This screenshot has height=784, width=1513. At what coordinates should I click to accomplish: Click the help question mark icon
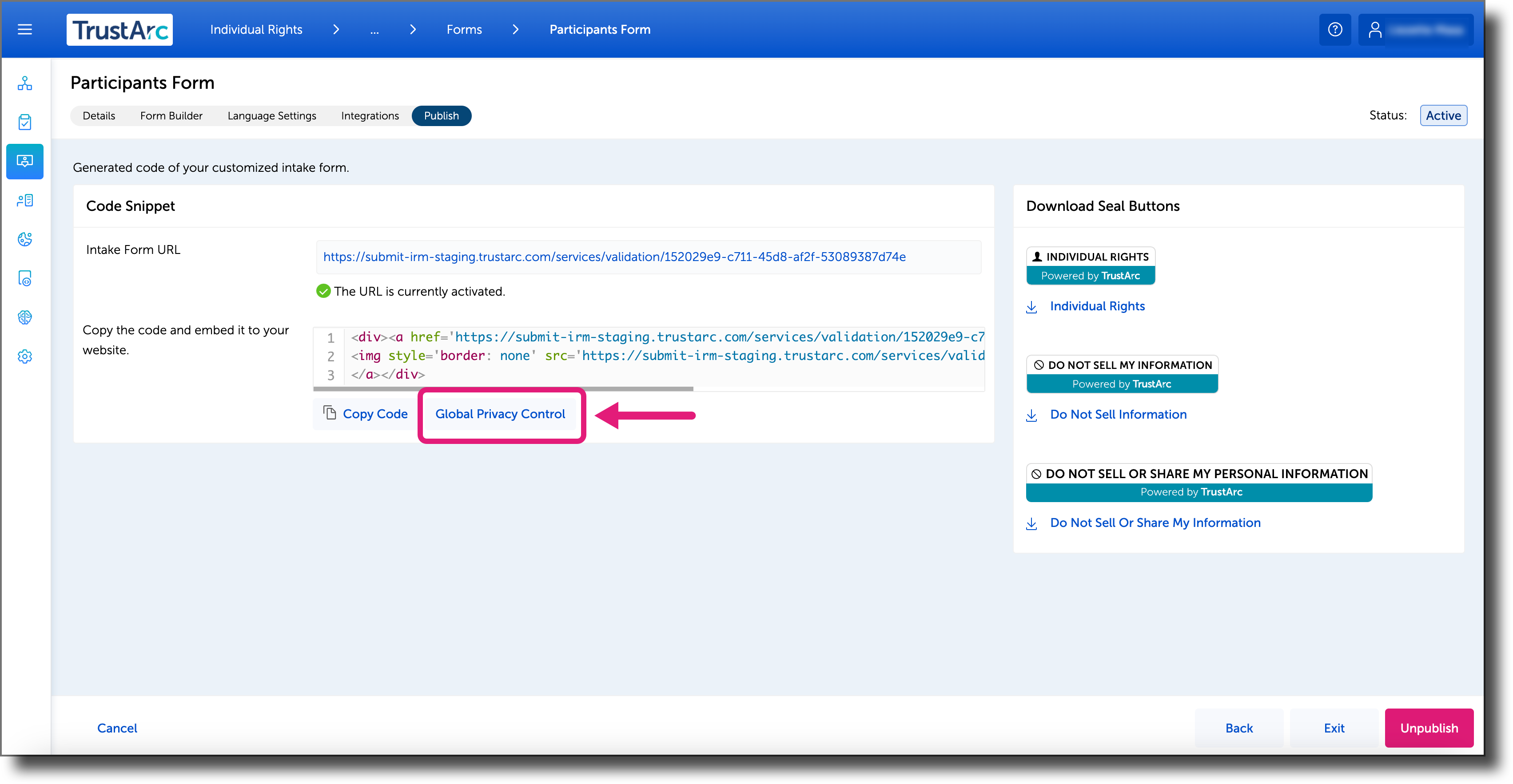click(1335, 29)
